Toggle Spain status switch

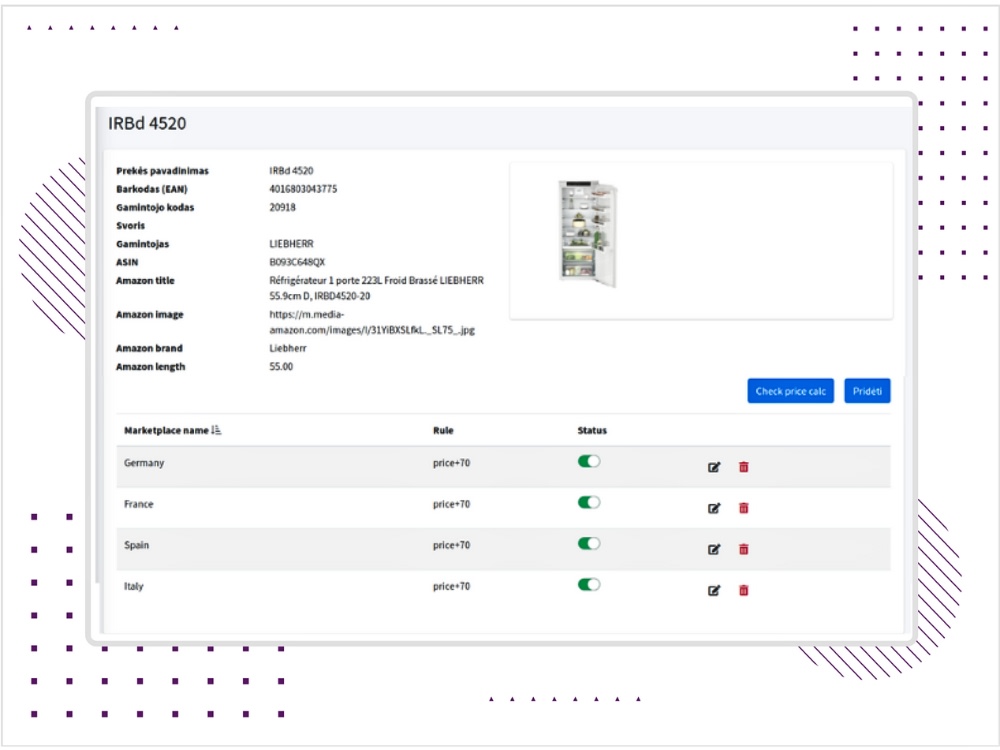[589, 543]
